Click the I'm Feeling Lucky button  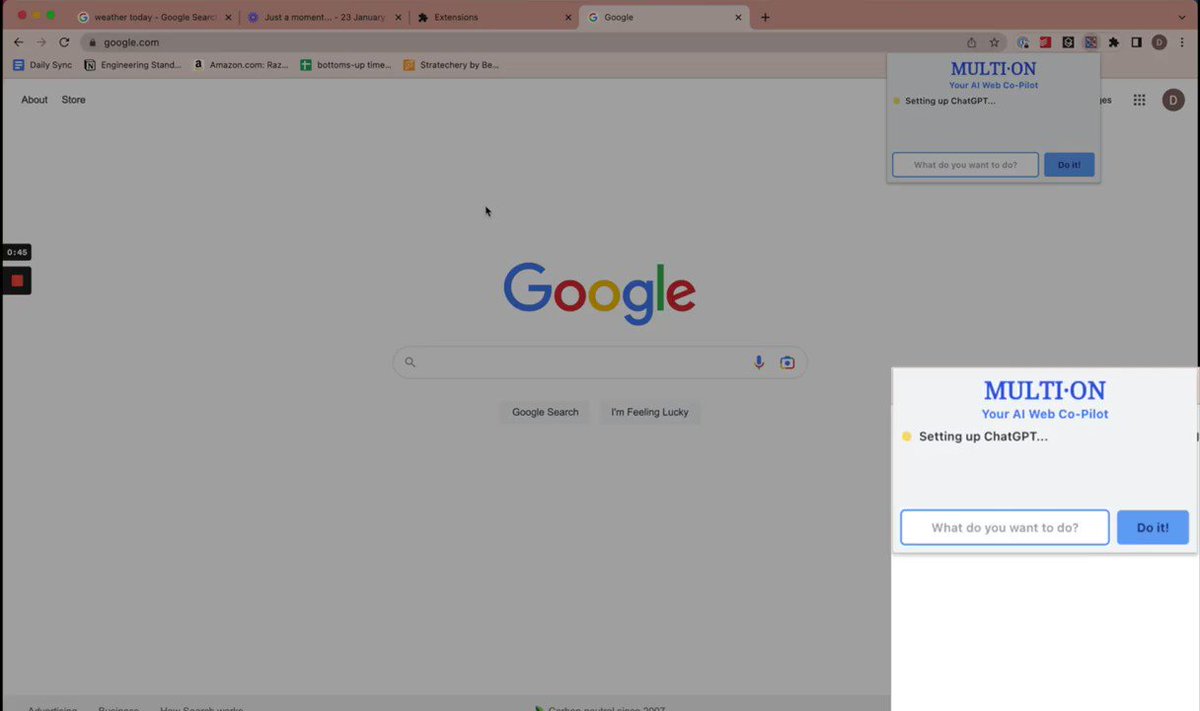pos(650,412)
